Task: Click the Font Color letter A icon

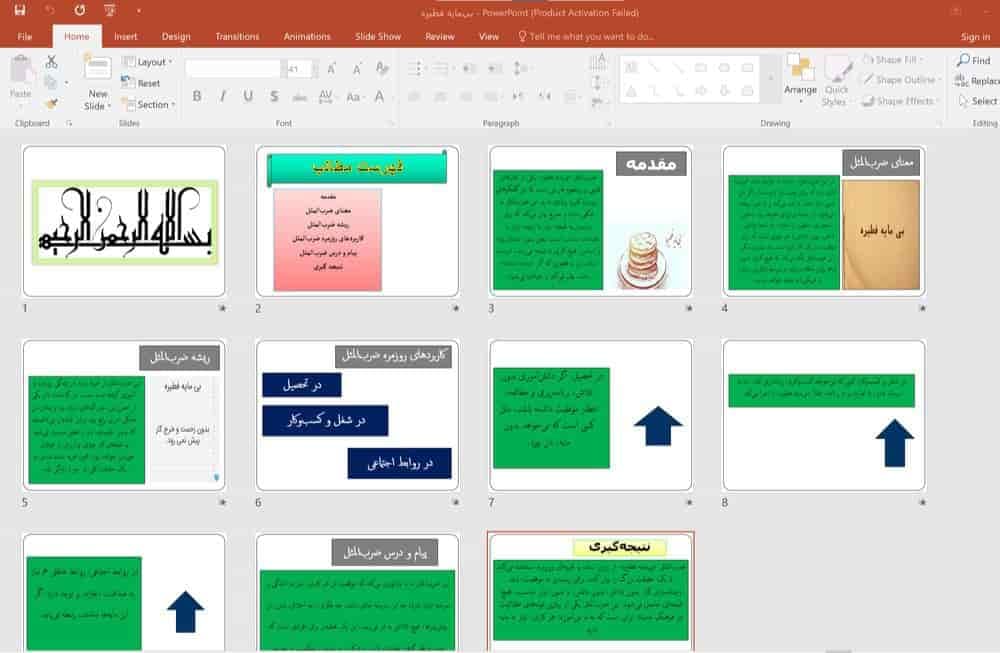Action: 379,96
